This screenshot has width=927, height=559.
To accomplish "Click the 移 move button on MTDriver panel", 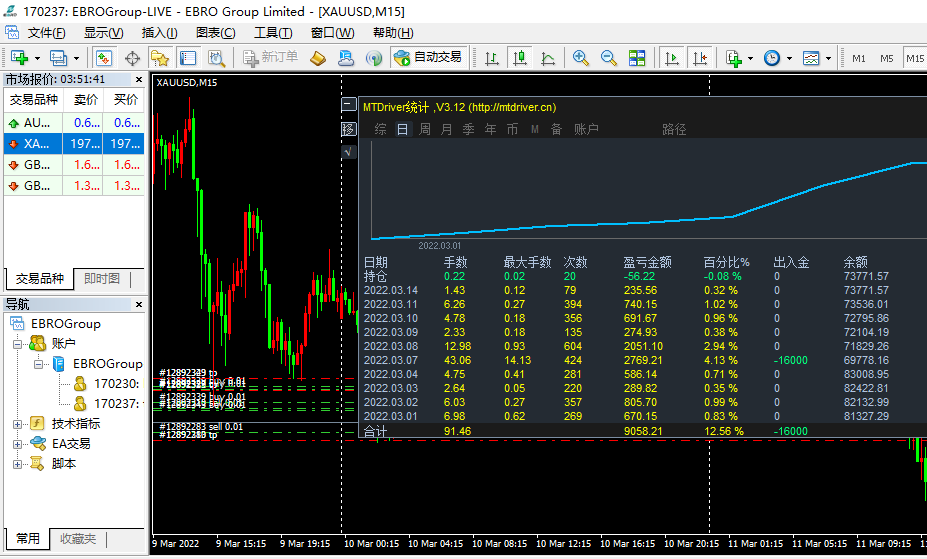I will (x=349, y=129).
